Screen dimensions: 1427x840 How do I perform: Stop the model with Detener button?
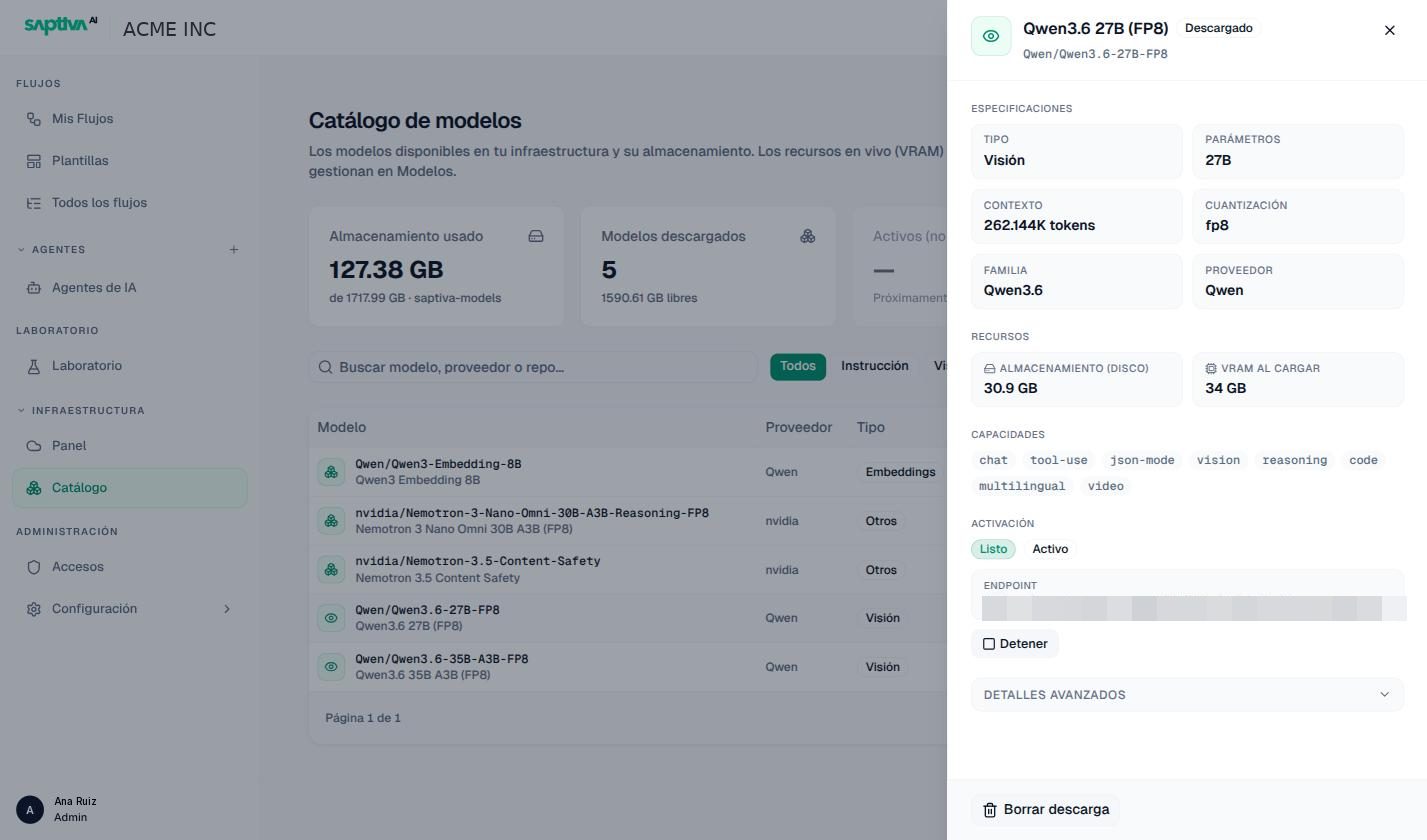coord(1015,644)
